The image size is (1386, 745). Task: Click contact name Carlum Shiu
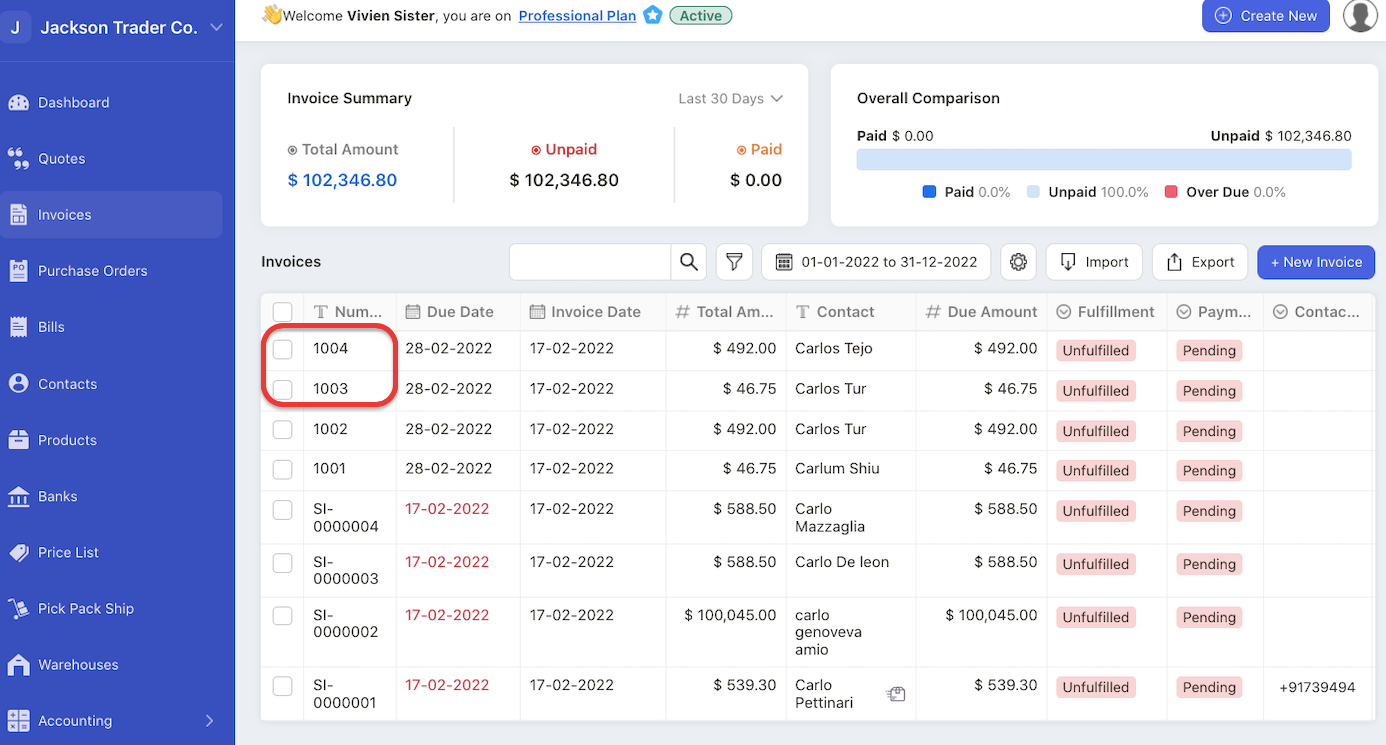[837, 468]
